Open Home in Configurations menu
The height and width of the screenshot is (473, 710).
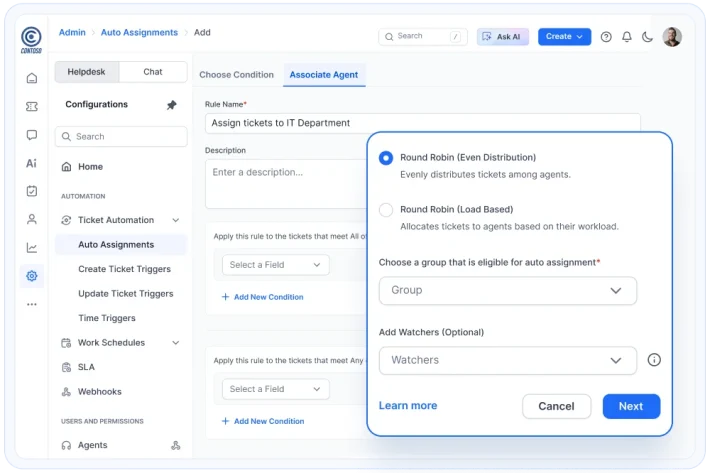click(91, 167)
